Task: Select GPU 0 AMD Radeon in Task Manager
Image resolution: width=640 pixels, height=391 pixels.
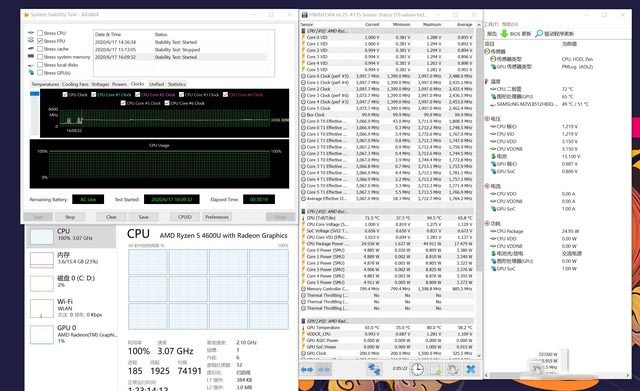Action: click(71, 334)
